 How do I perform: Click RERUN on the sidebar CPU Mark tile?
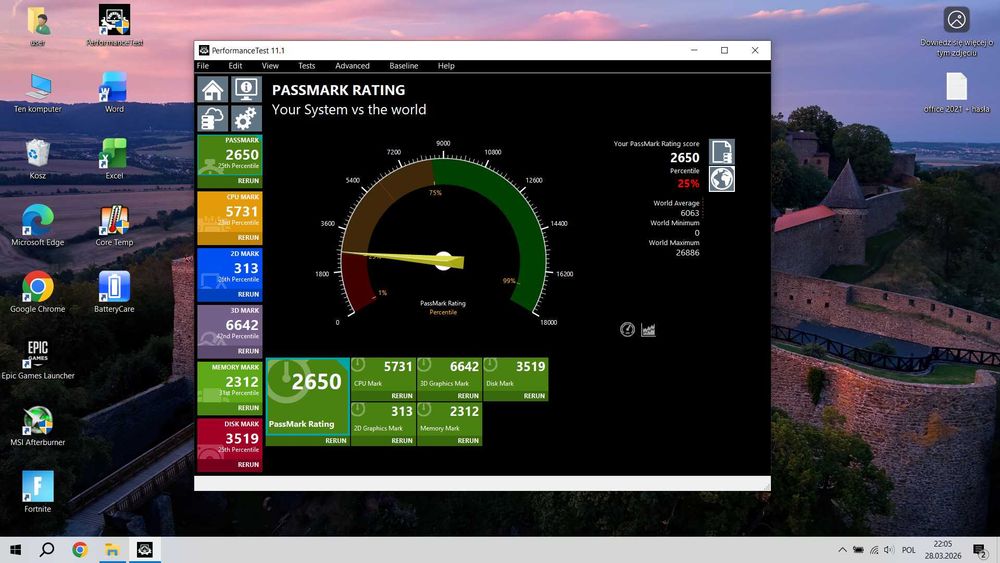point(248,238)
